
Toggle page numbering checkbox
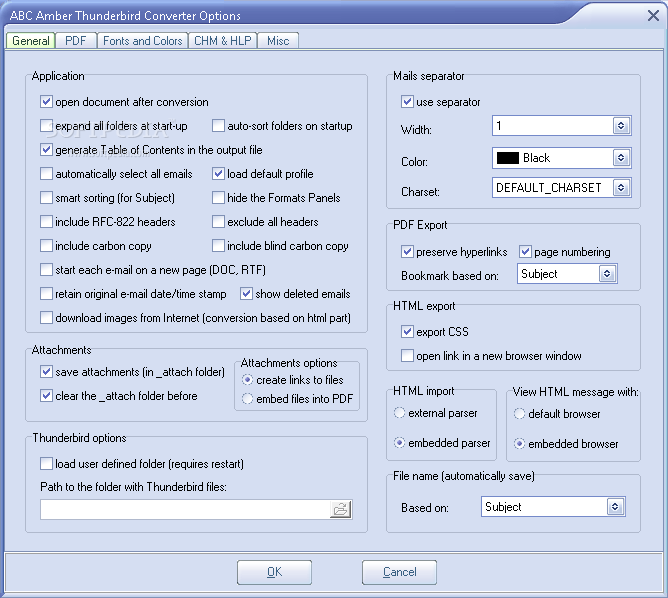click(x=525, y=252)
